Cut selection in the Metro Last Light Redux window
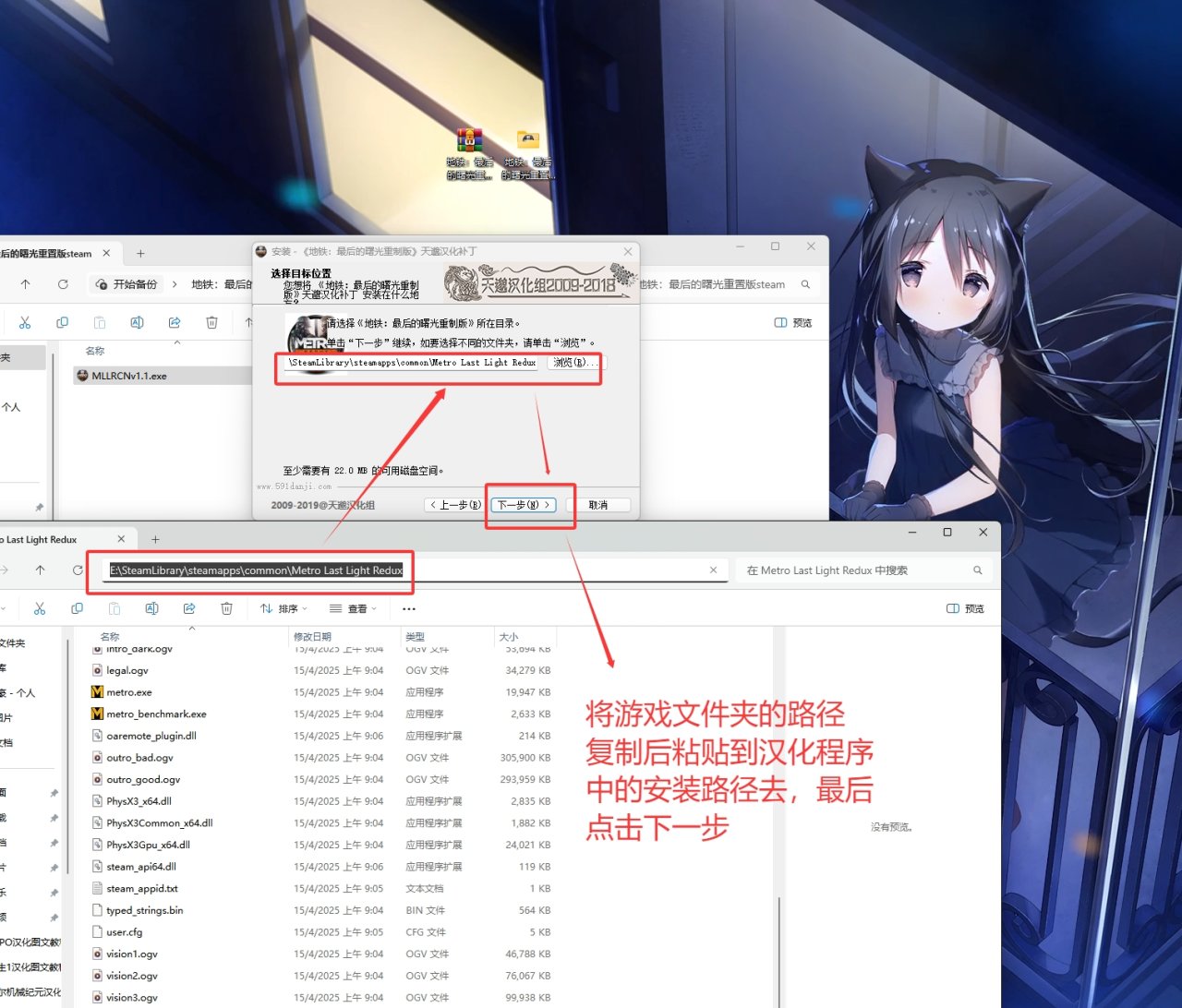Screen dimensions: 1182x1008 [40, 608]
